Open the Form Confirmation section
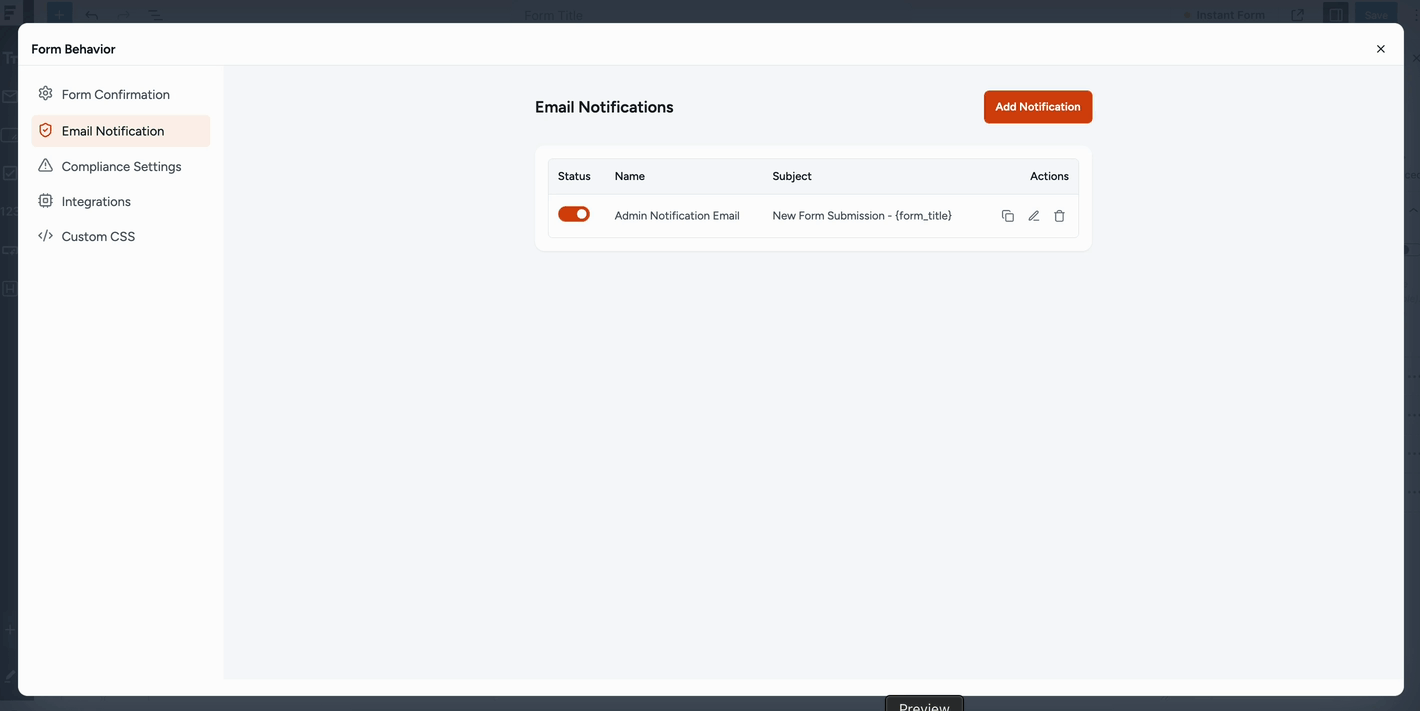The width and height of the screenshot is (1420, 711). pyautogui.click(x=114, y=94)
